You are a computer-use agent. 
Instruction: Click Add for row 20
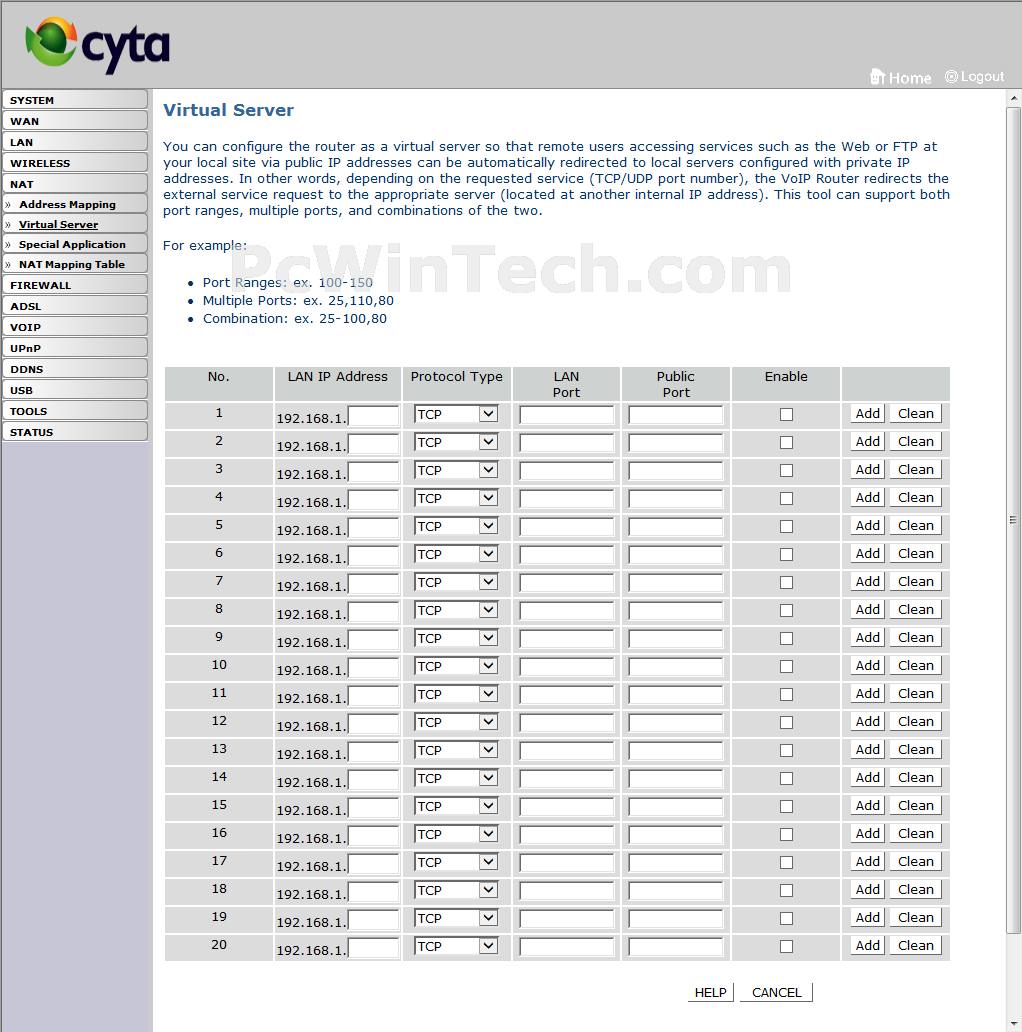[x=867, y=946]
